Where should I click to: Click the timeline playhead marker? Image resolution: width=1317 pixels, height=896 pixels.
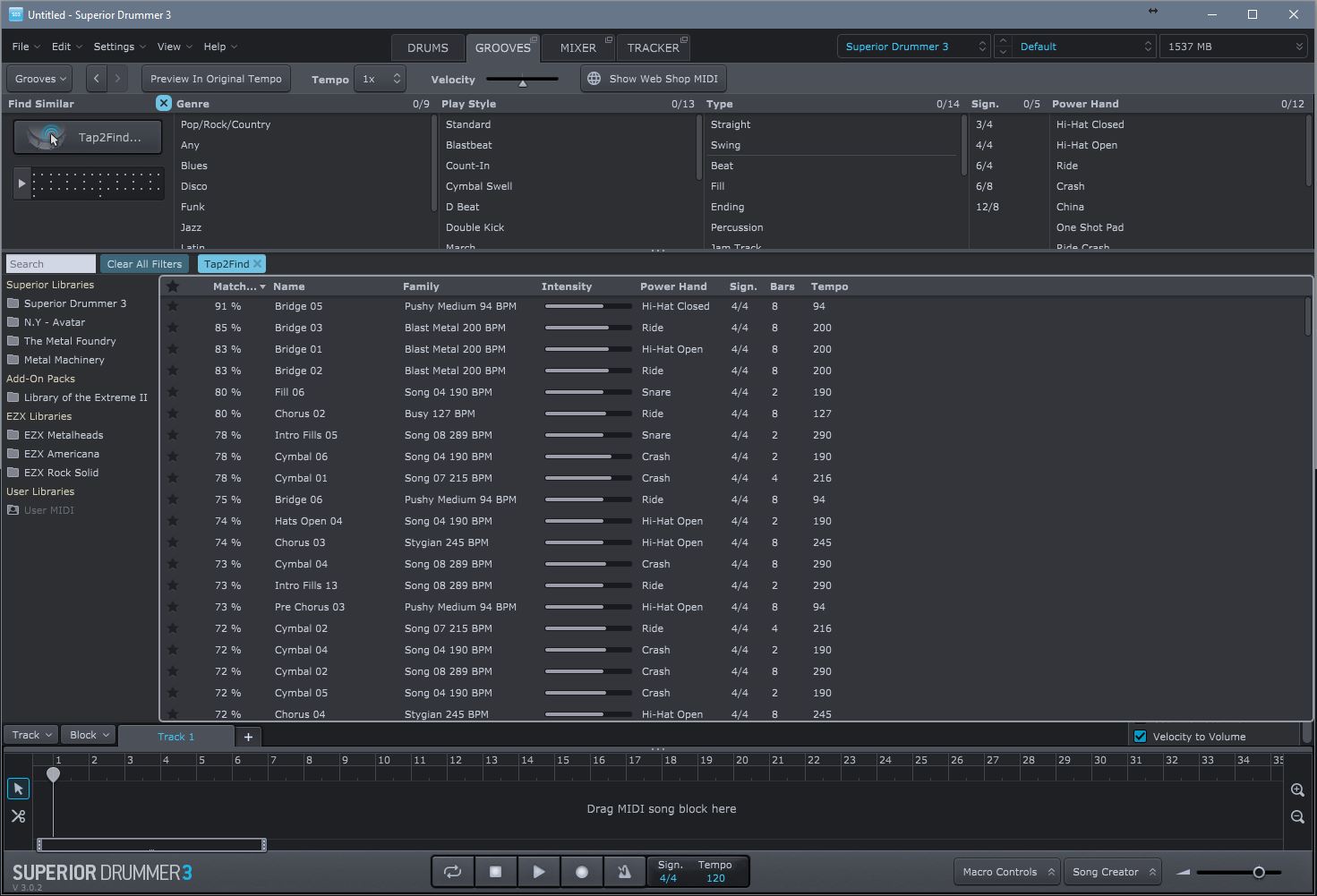[x=53, y=774]
